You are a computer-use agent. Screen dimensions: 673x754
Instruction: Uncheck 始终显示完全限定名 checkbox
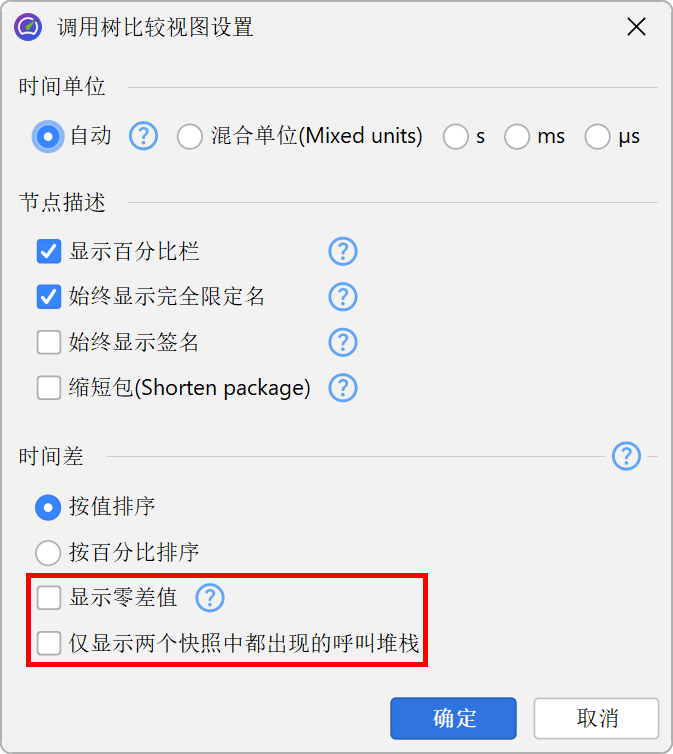(49, 297)
